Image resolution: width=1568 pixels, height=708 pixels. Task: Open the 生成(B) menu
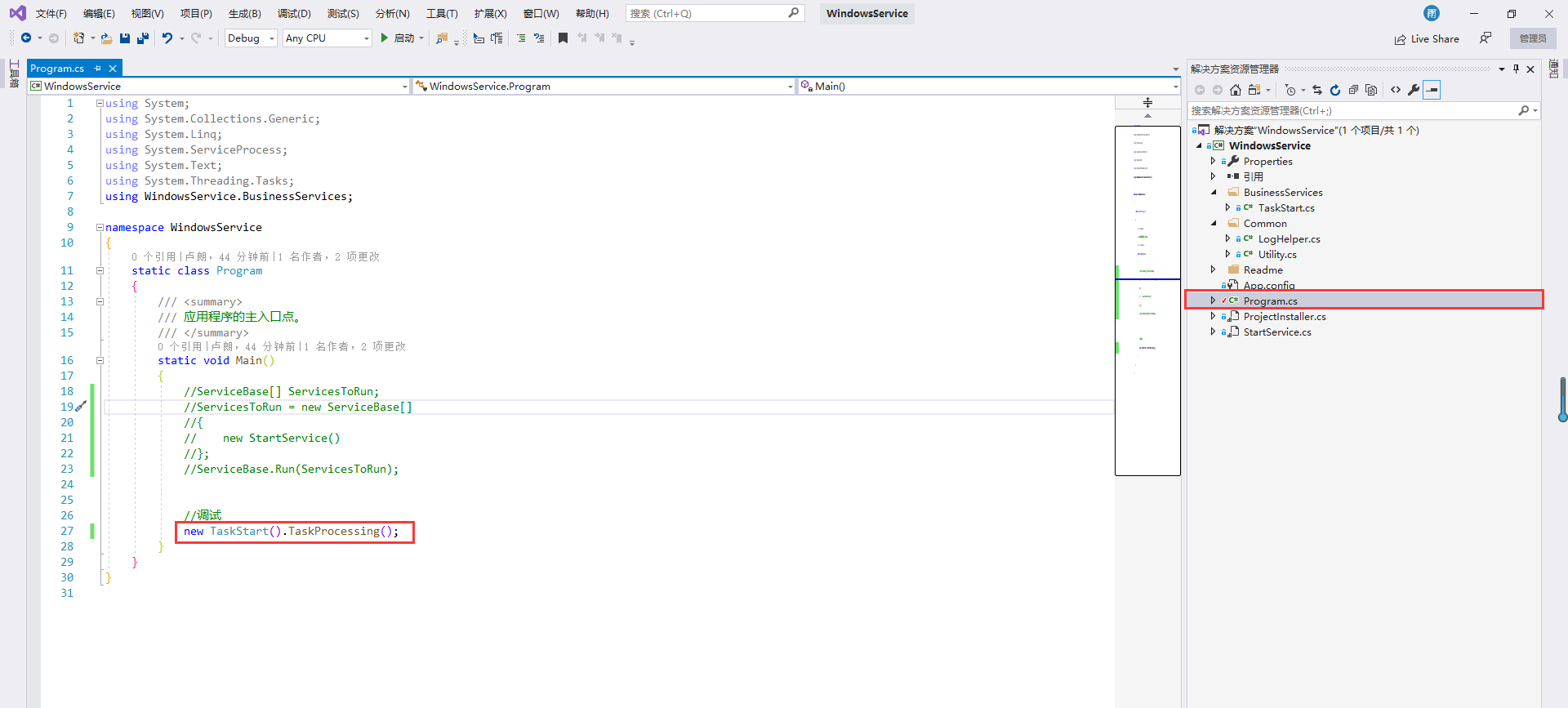click(x=245, y=13)
